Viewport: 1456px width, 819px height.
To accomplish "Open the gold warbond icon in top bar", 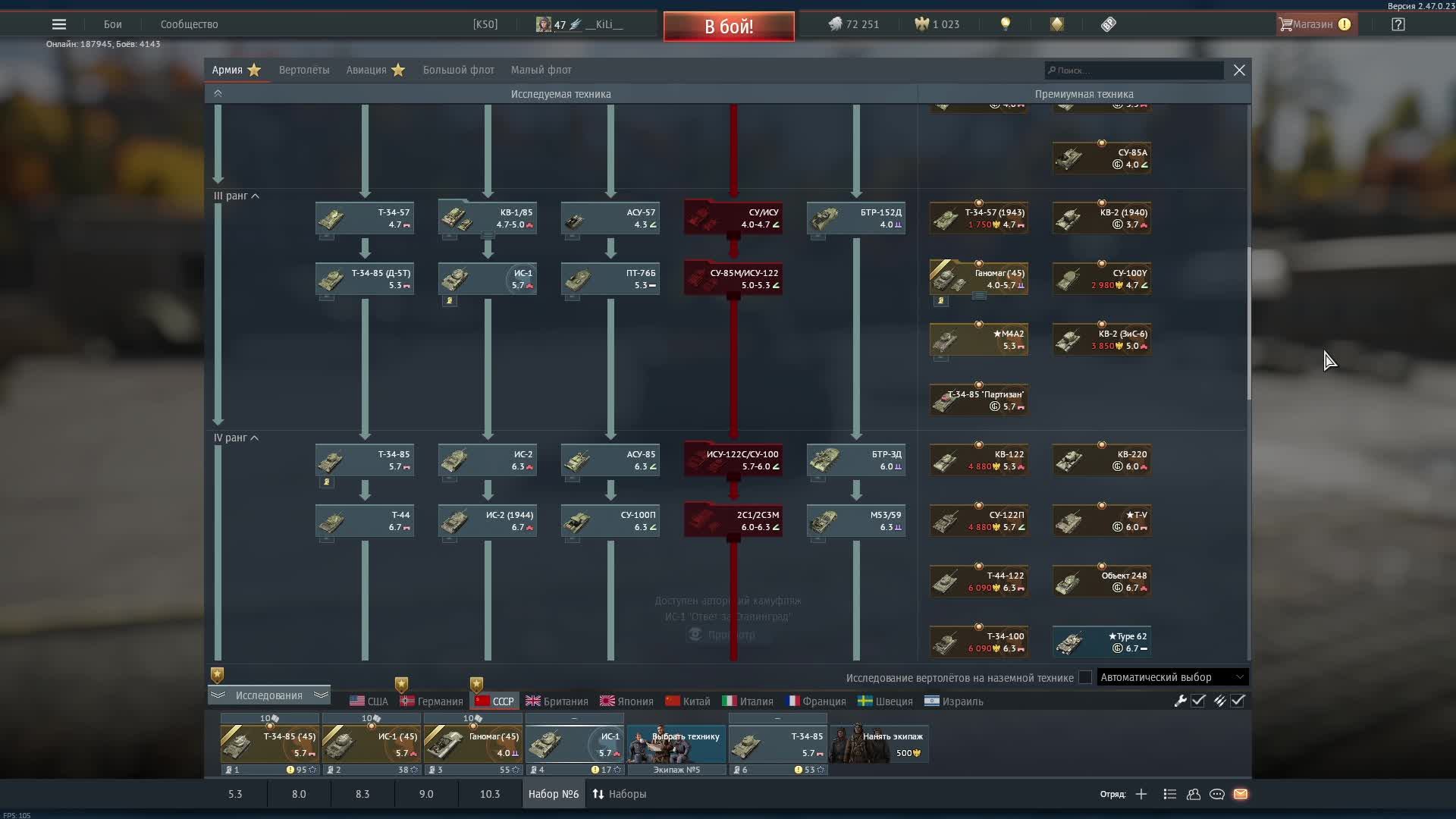I will point(1057,24).
